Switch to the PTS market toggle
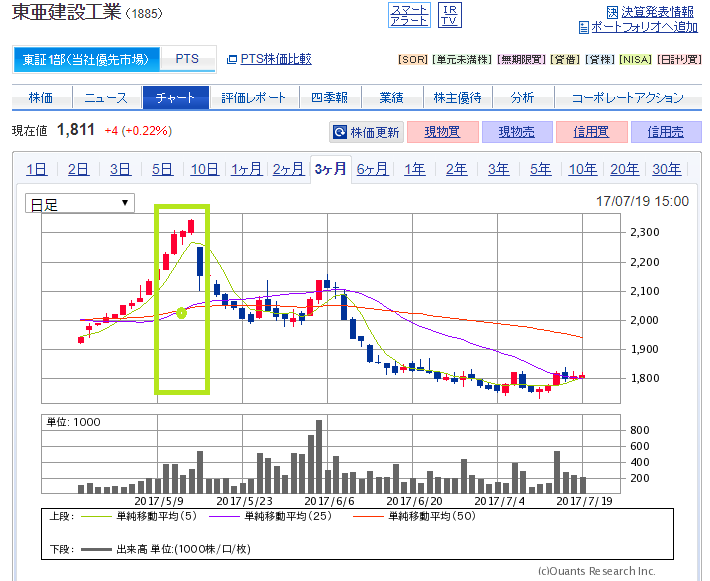 [187, 59]
